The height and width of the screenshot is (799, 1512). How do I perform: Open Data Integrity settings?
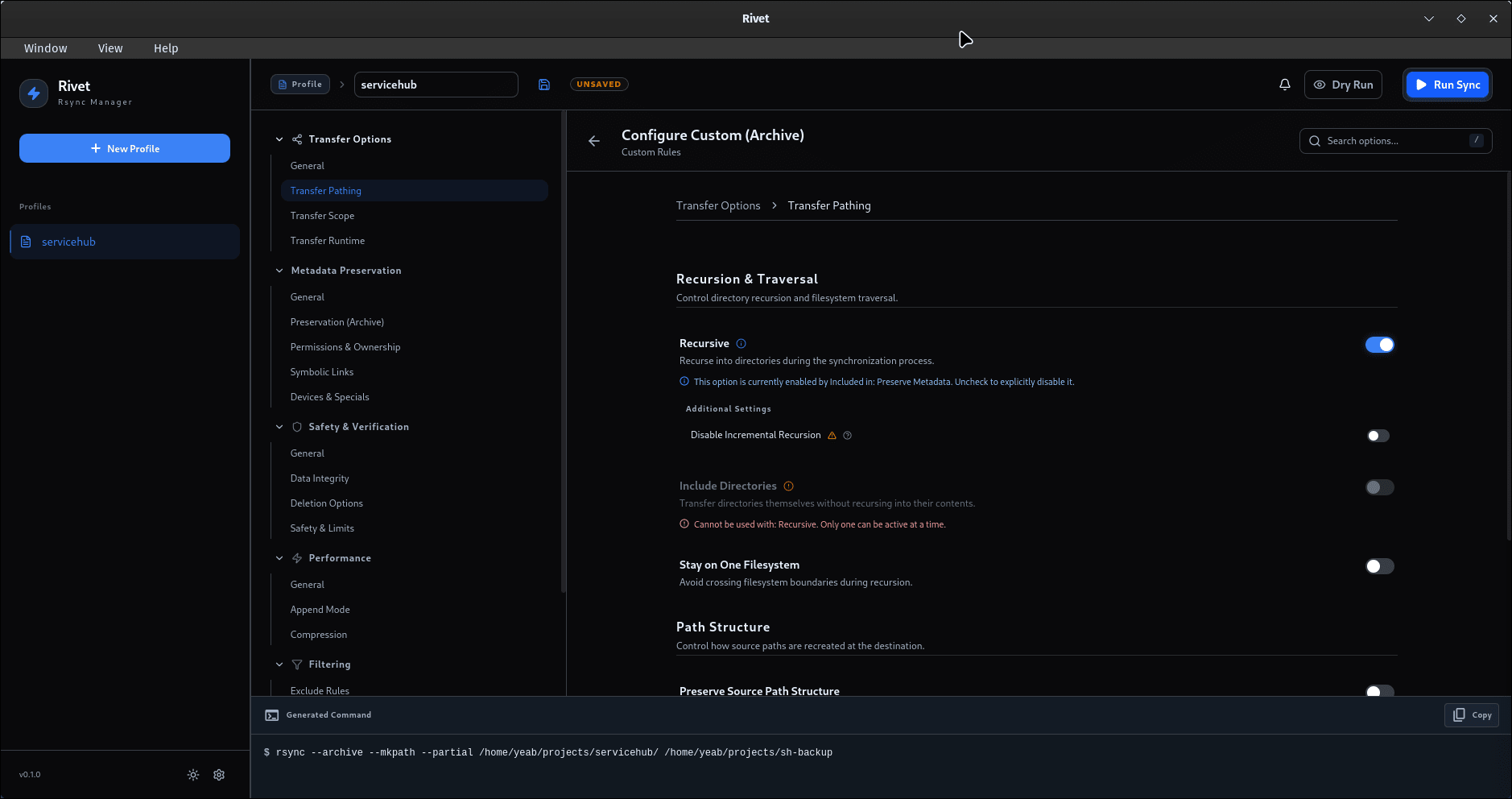click(x=415, y=478)
